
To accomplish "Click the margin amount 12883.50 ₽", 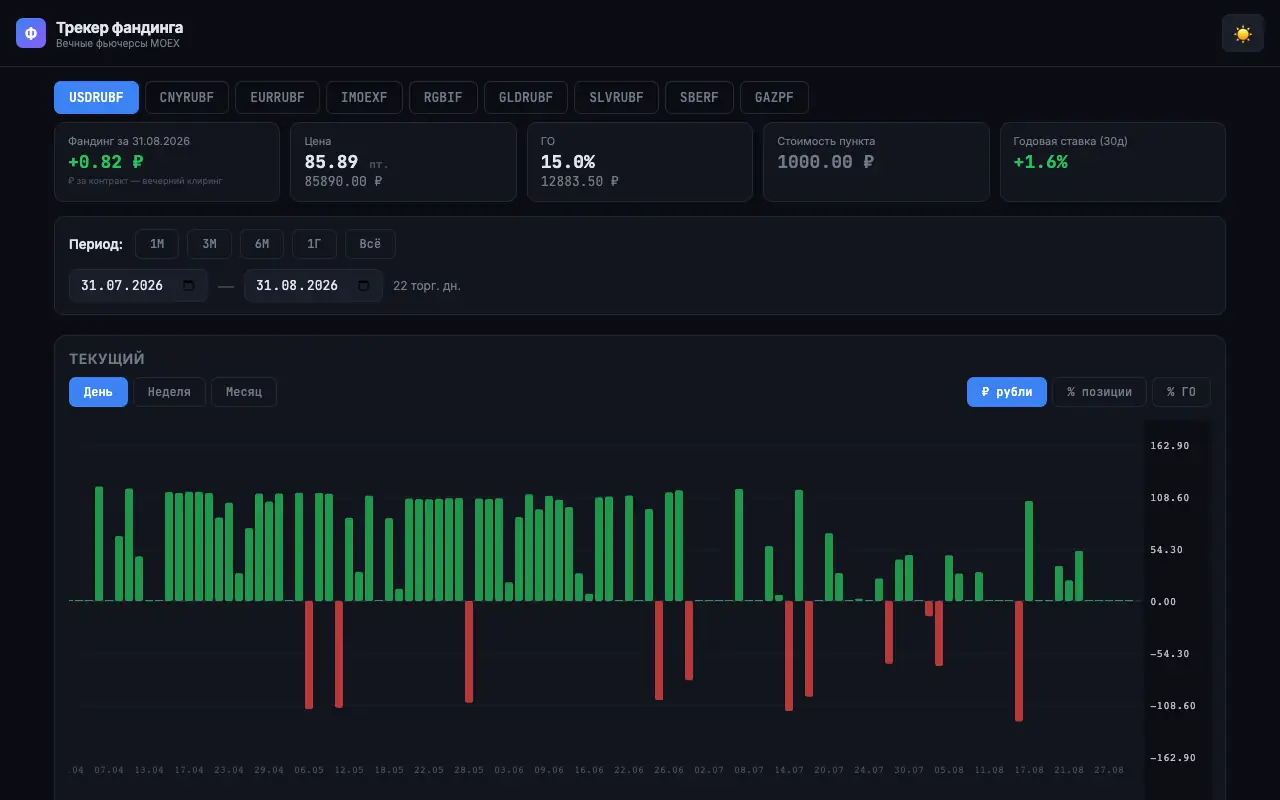I will point(580,182).
